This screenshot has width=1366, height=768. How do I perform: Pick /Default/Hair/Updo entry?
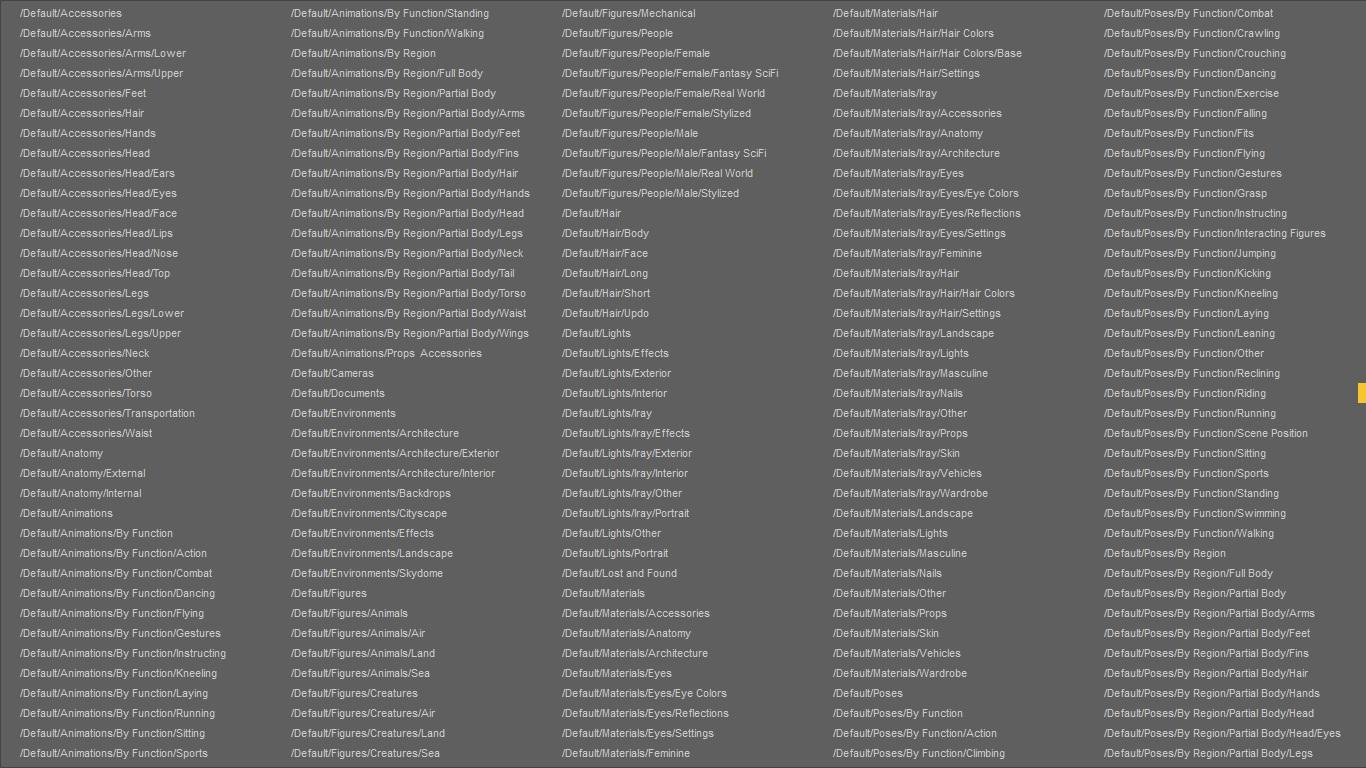(x=605, y=313)
